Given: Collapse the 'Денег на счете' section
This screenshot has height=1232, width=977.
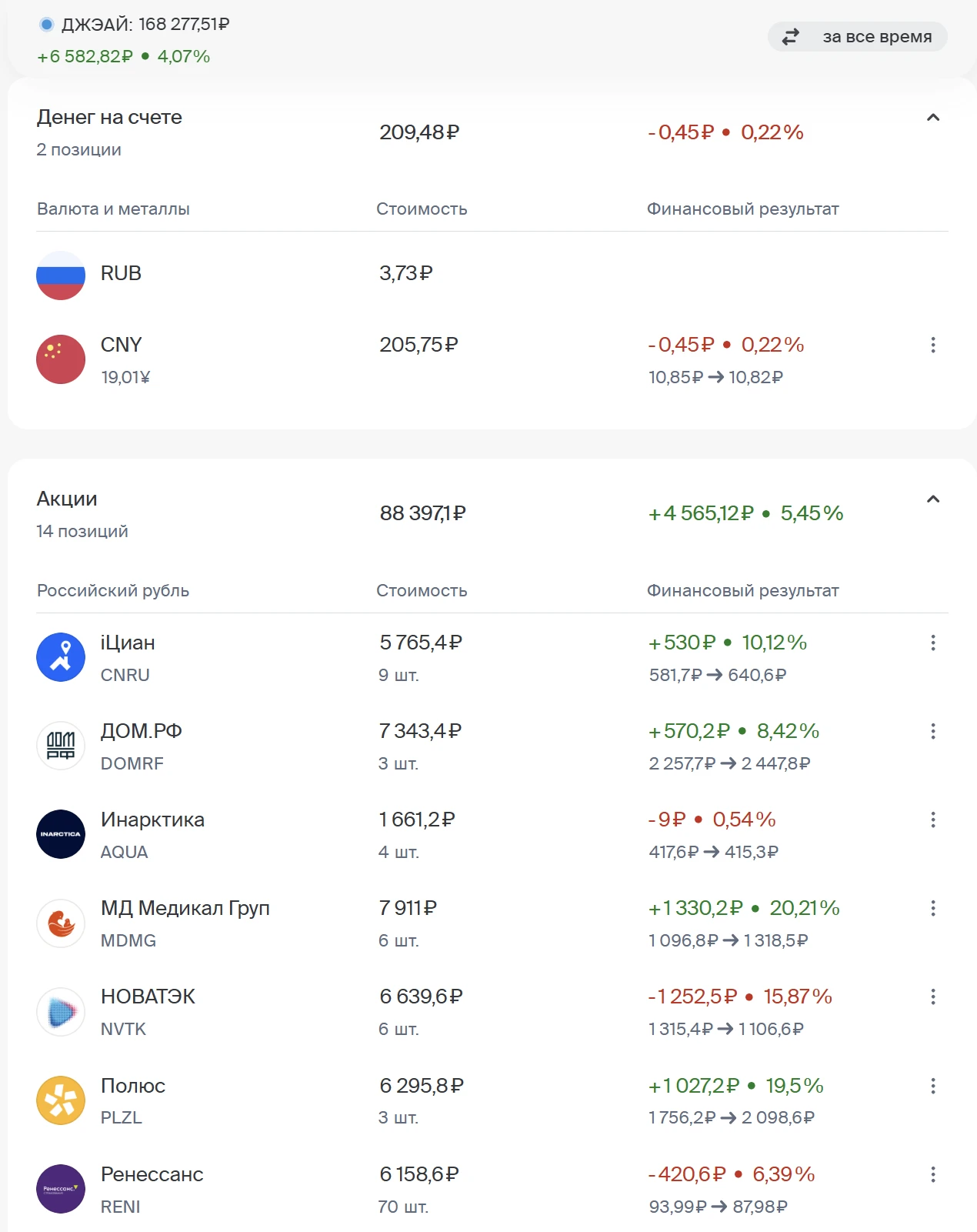Looking at the screenshot, I should pos(933,118).
